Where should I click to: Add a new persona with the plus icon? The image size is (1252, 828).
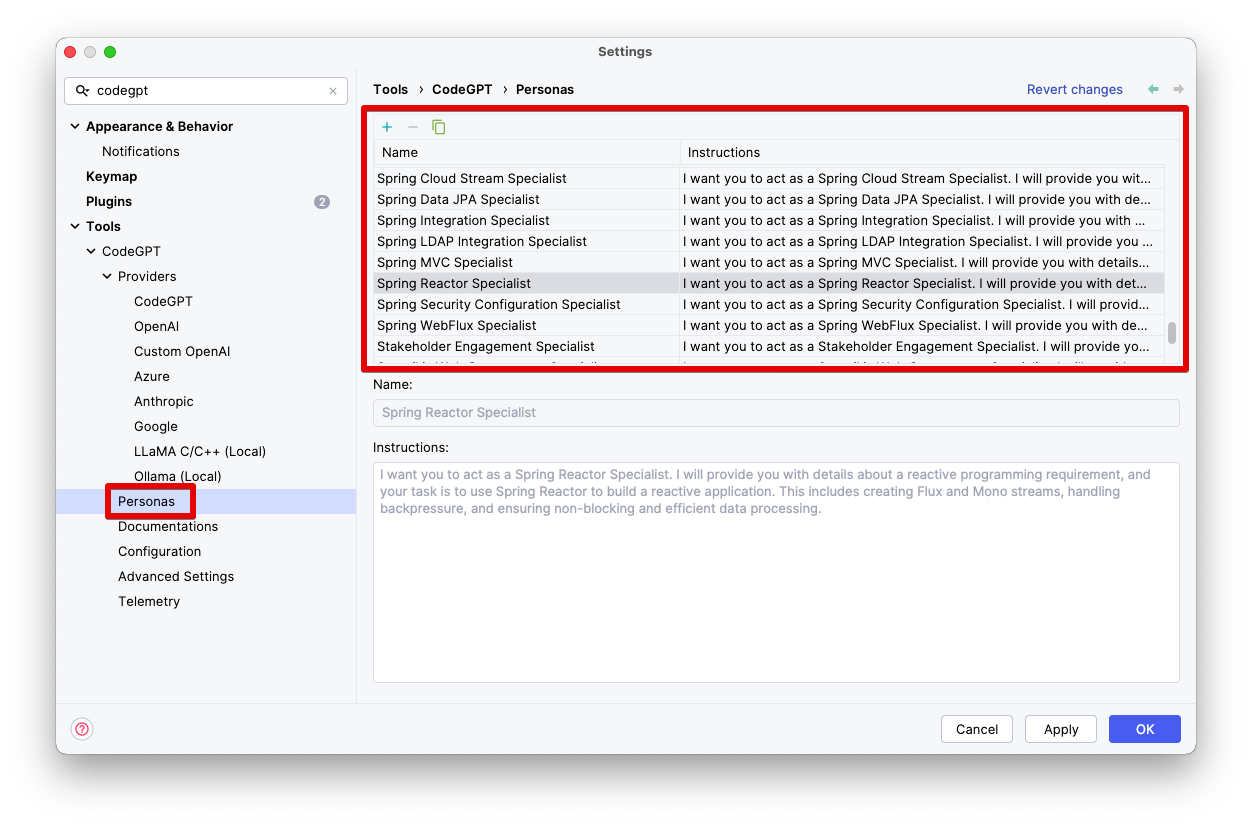pyautogui.click(x=387, y=127)
